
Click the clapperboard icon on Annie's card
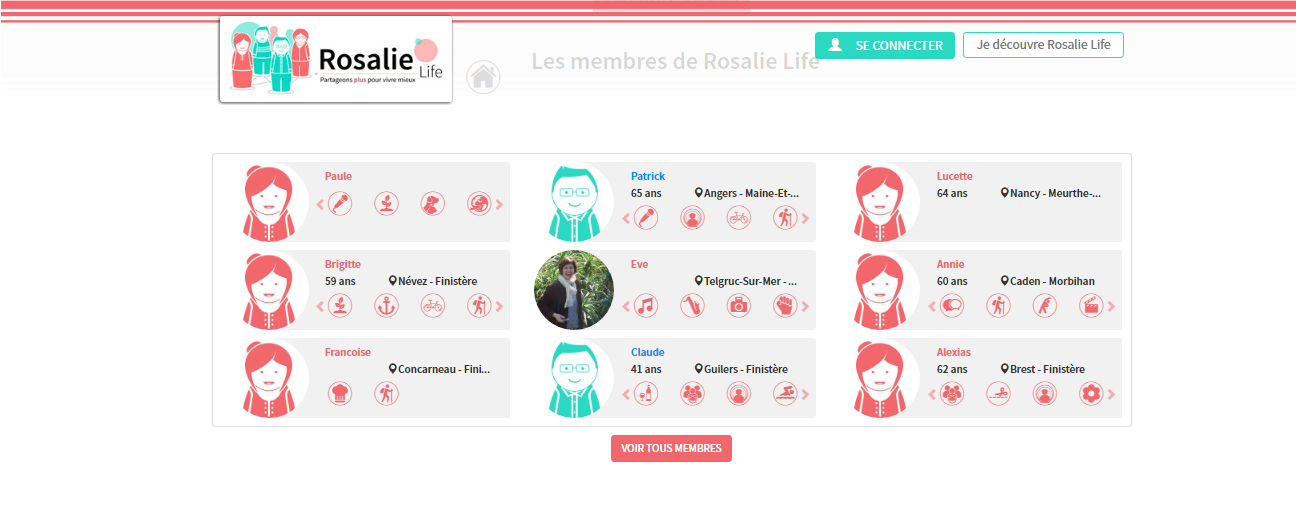[1090, 306]
